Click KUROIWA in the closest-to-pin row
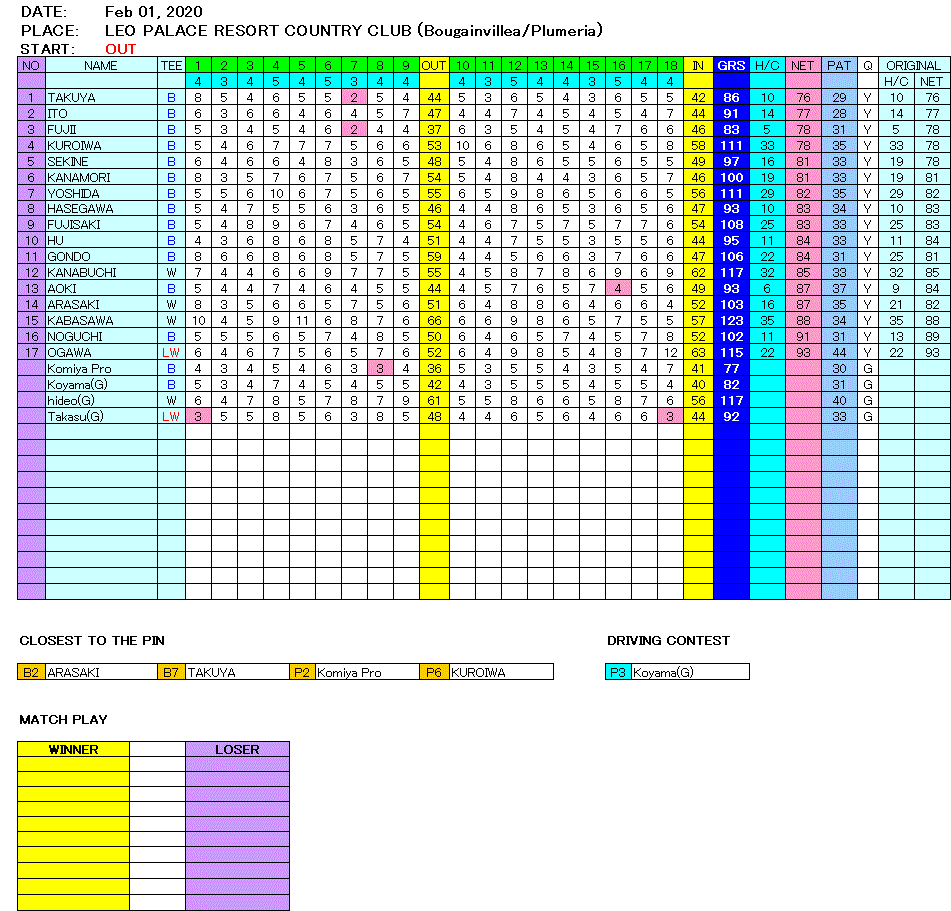This screenshot has height=911, width=951. 479,673
